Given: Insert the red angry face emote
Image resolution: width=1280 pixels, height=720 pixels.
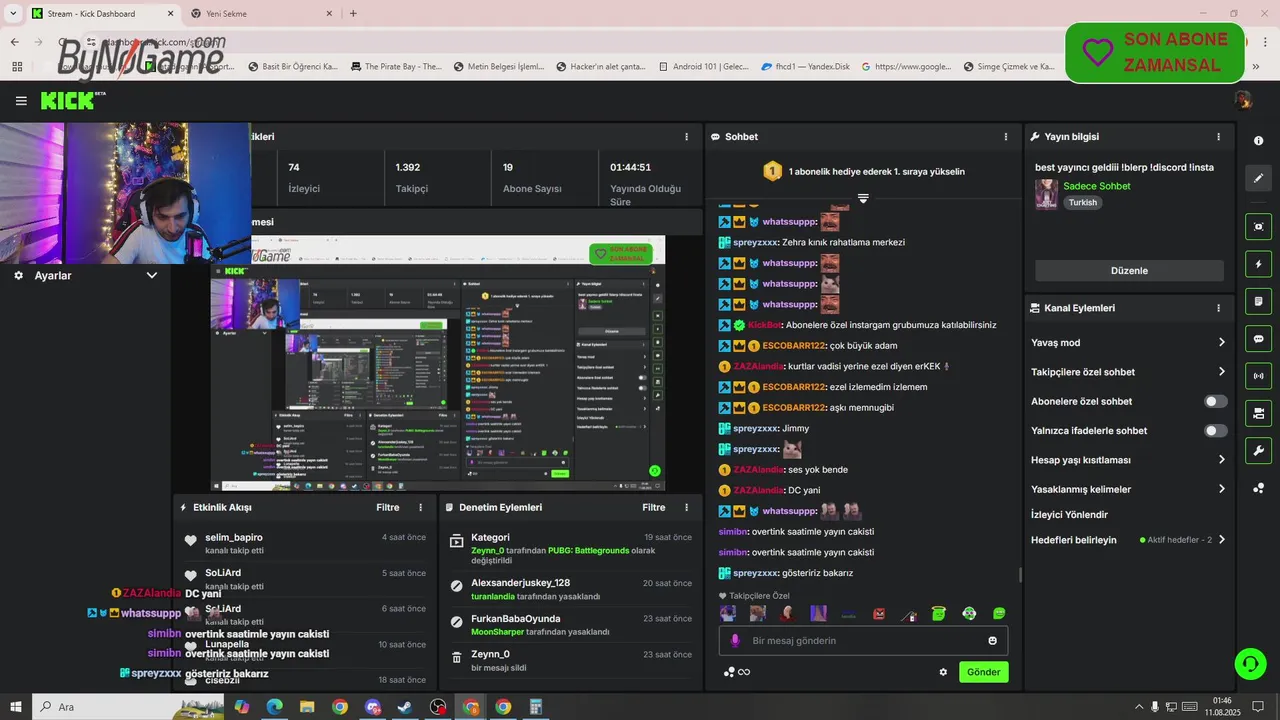Looking at the screenshot, I should 879,613.
